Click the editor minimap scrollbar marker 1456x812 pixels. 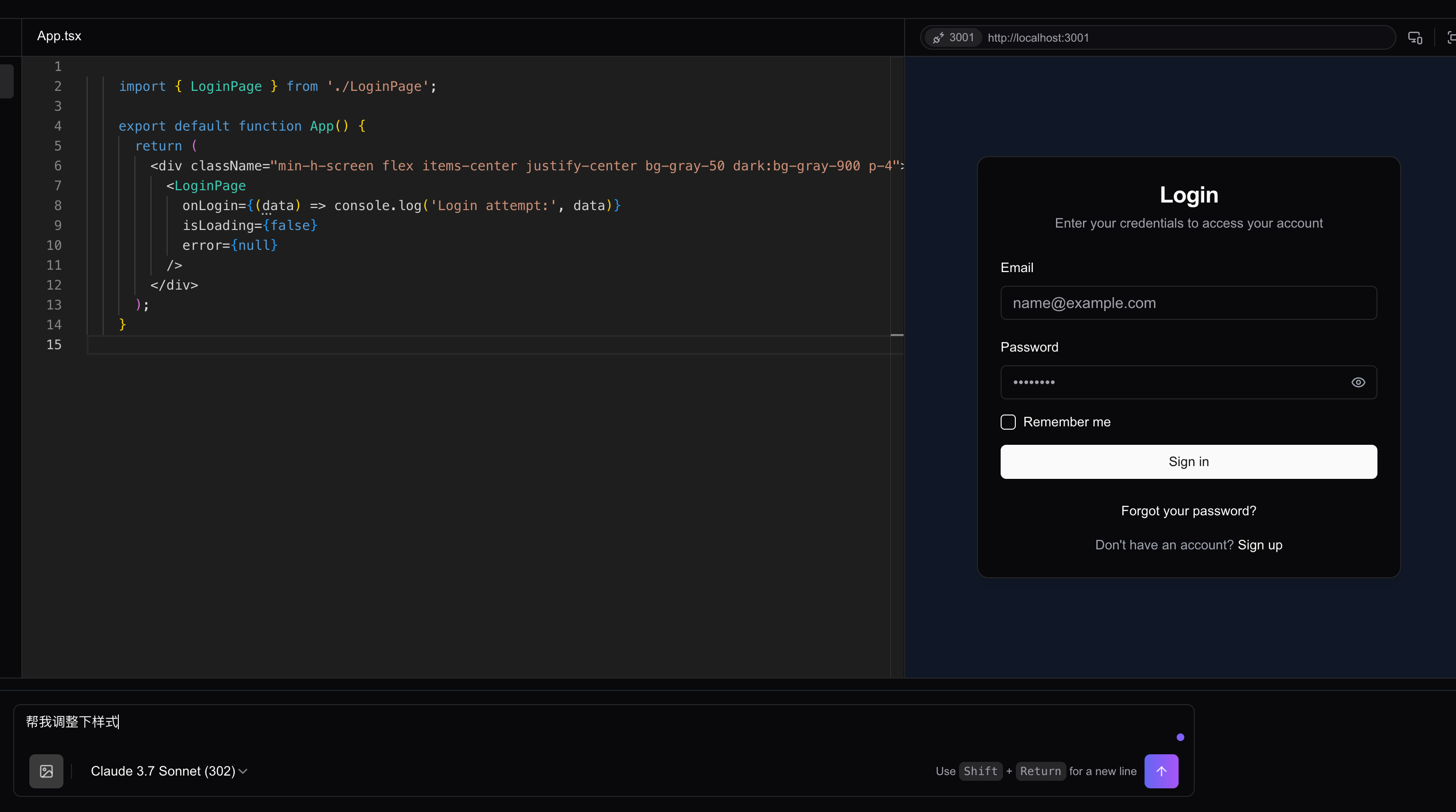[897, 335]
